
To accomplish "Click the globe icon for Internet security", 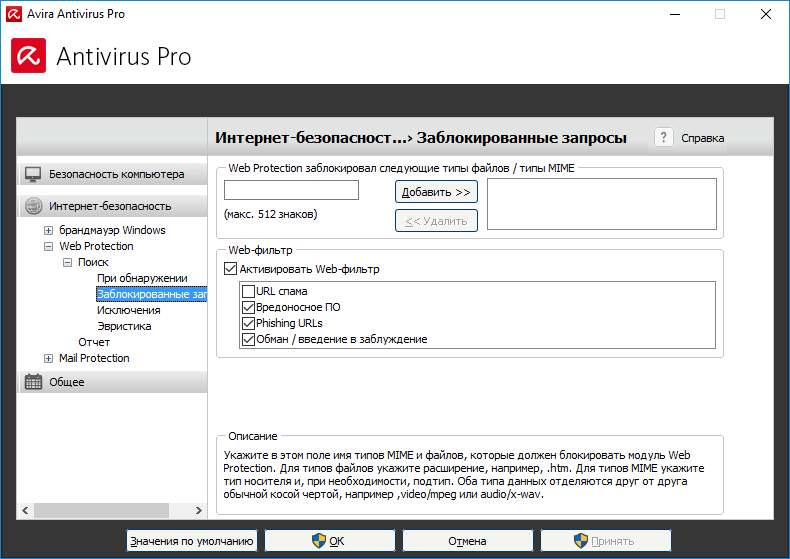I will click(34, 206).
